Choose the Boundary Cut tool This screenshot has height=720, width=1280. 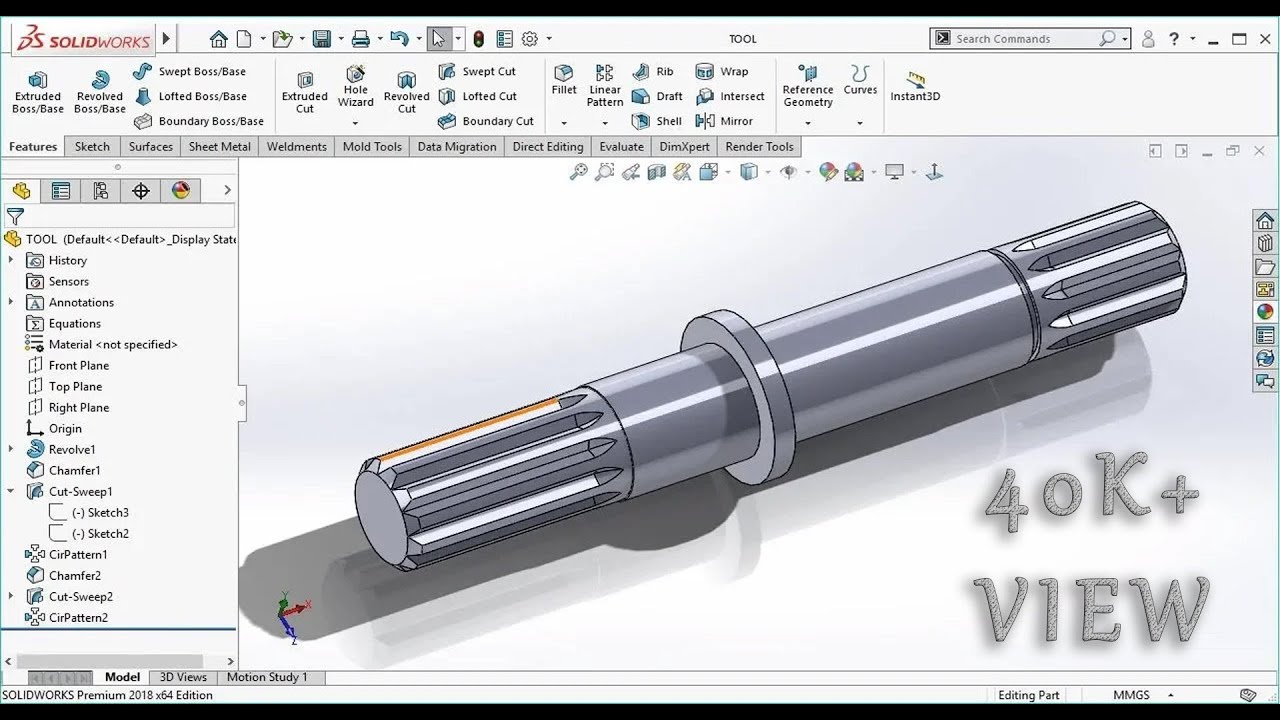486,121
